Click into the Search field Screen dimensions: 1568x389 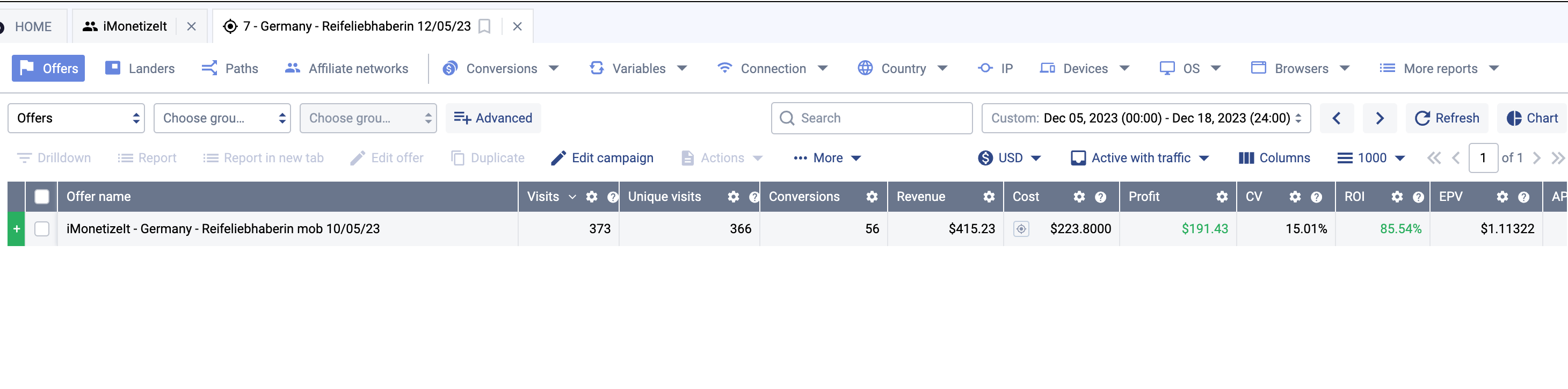click(872, 118)
